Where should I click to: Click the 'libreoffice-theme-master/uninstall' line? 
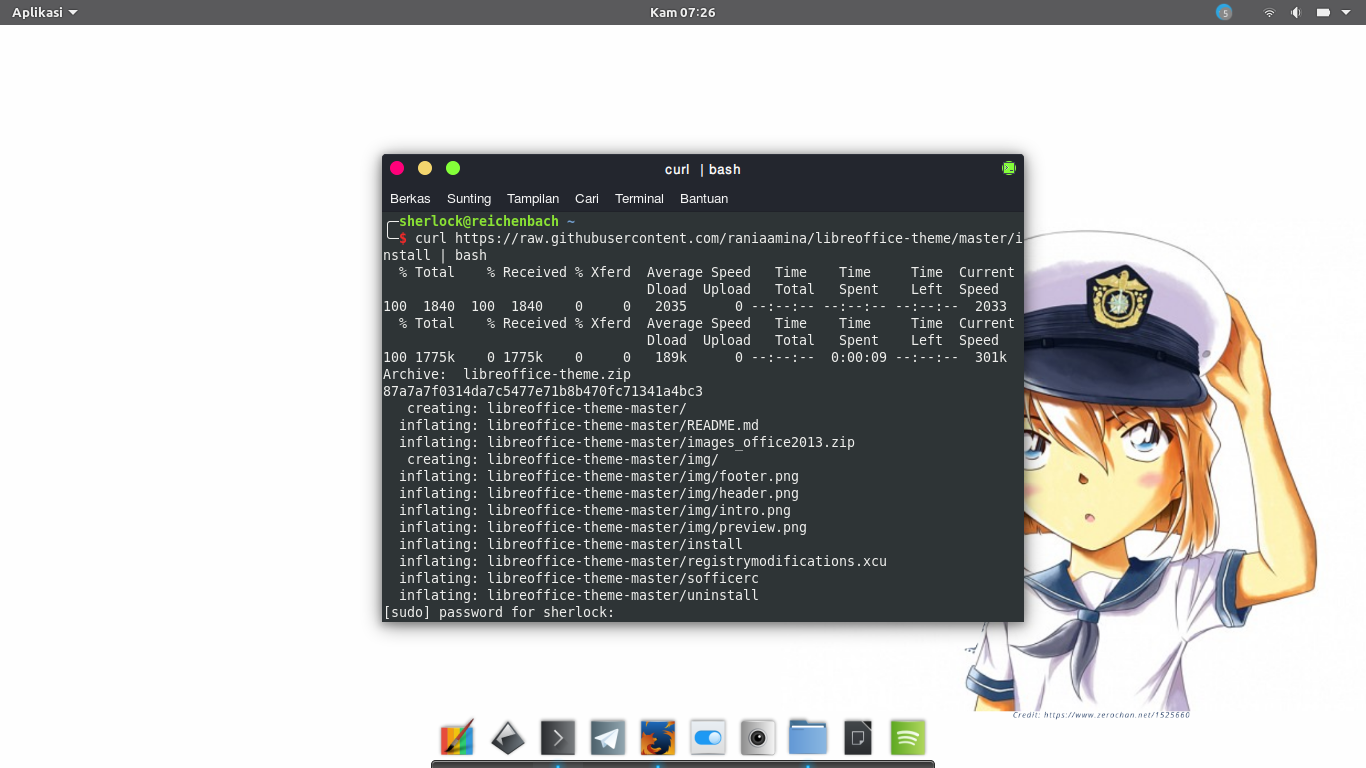click(579, 595)
